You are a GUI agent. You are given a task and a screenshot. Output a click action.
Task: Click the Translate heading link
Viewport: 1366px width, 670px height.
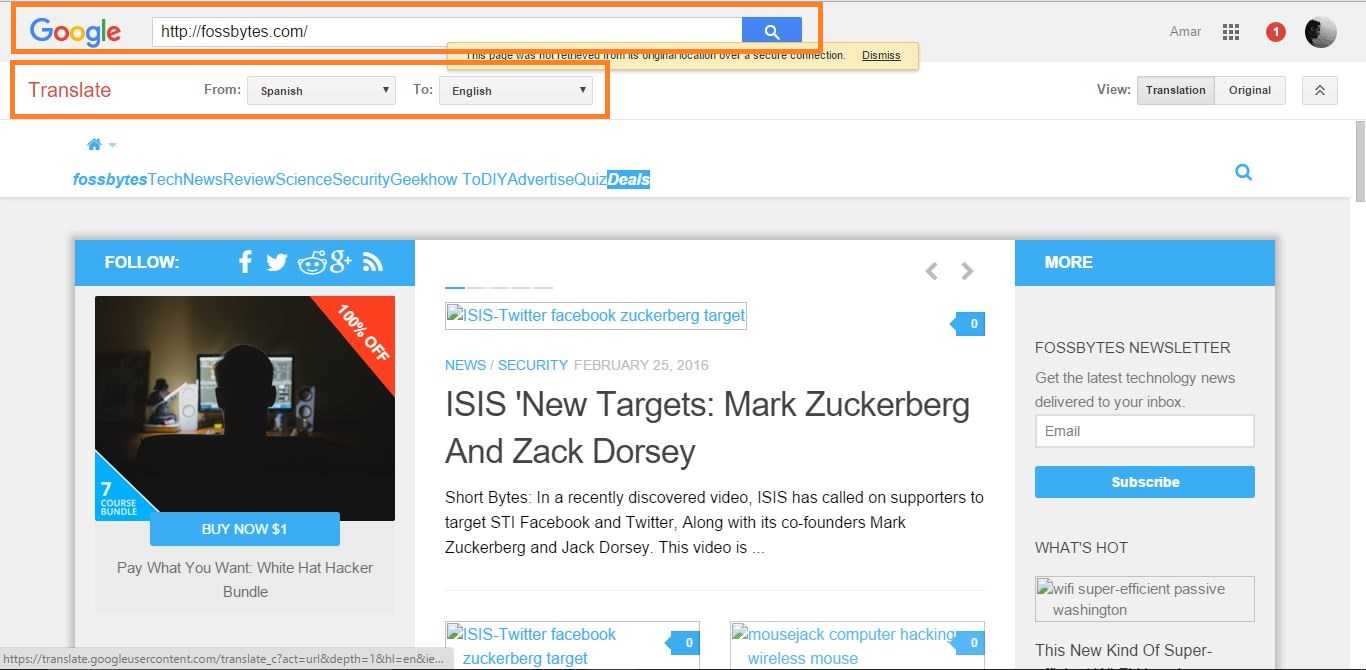70,90
